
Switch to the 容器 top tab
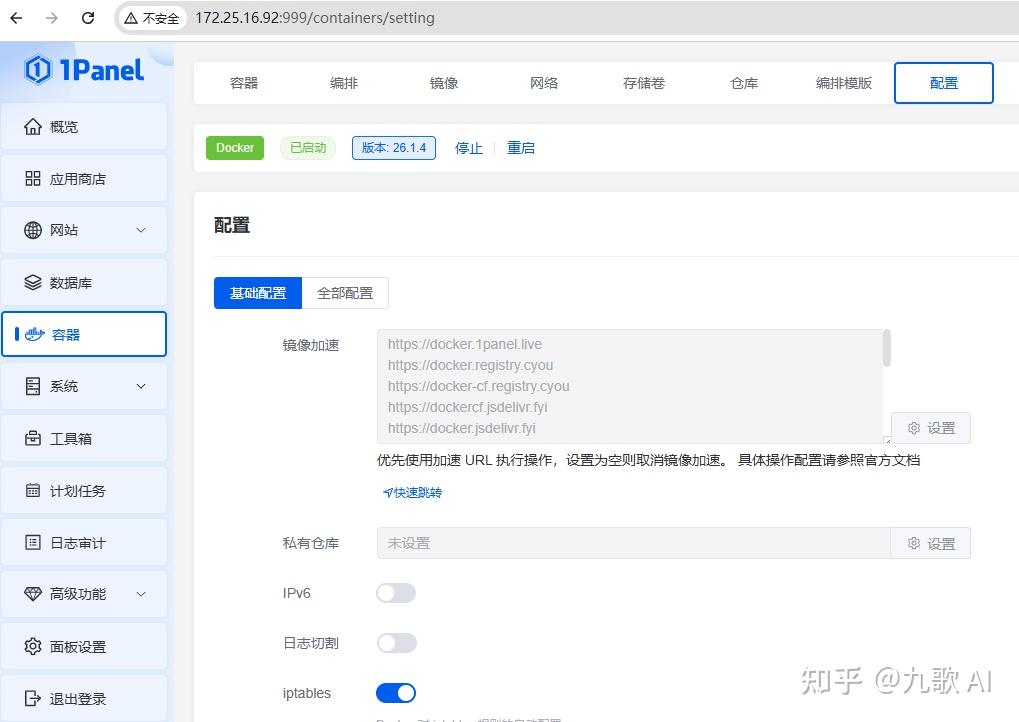(244, 83)
